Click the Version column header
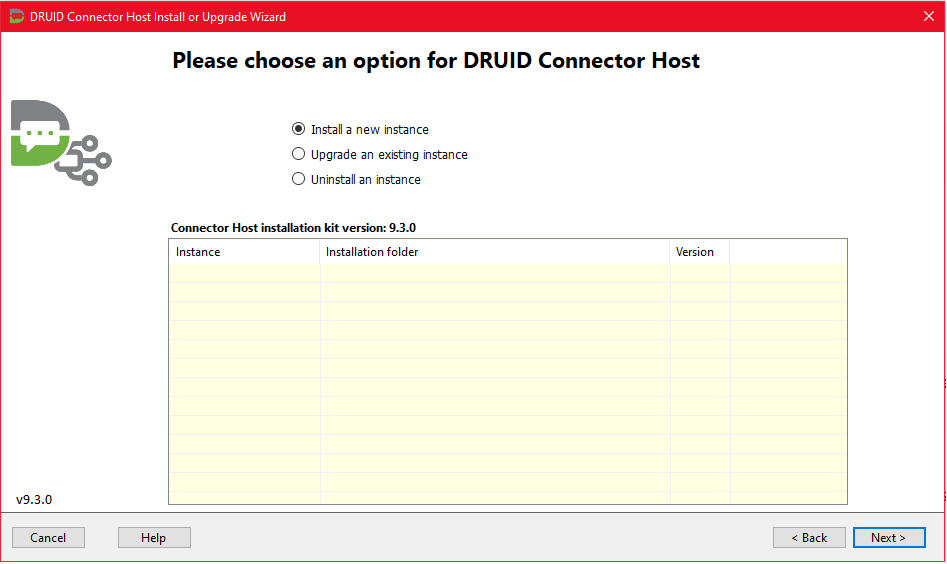The width and height of the screenshot is (947, 564). pos(699,252)
